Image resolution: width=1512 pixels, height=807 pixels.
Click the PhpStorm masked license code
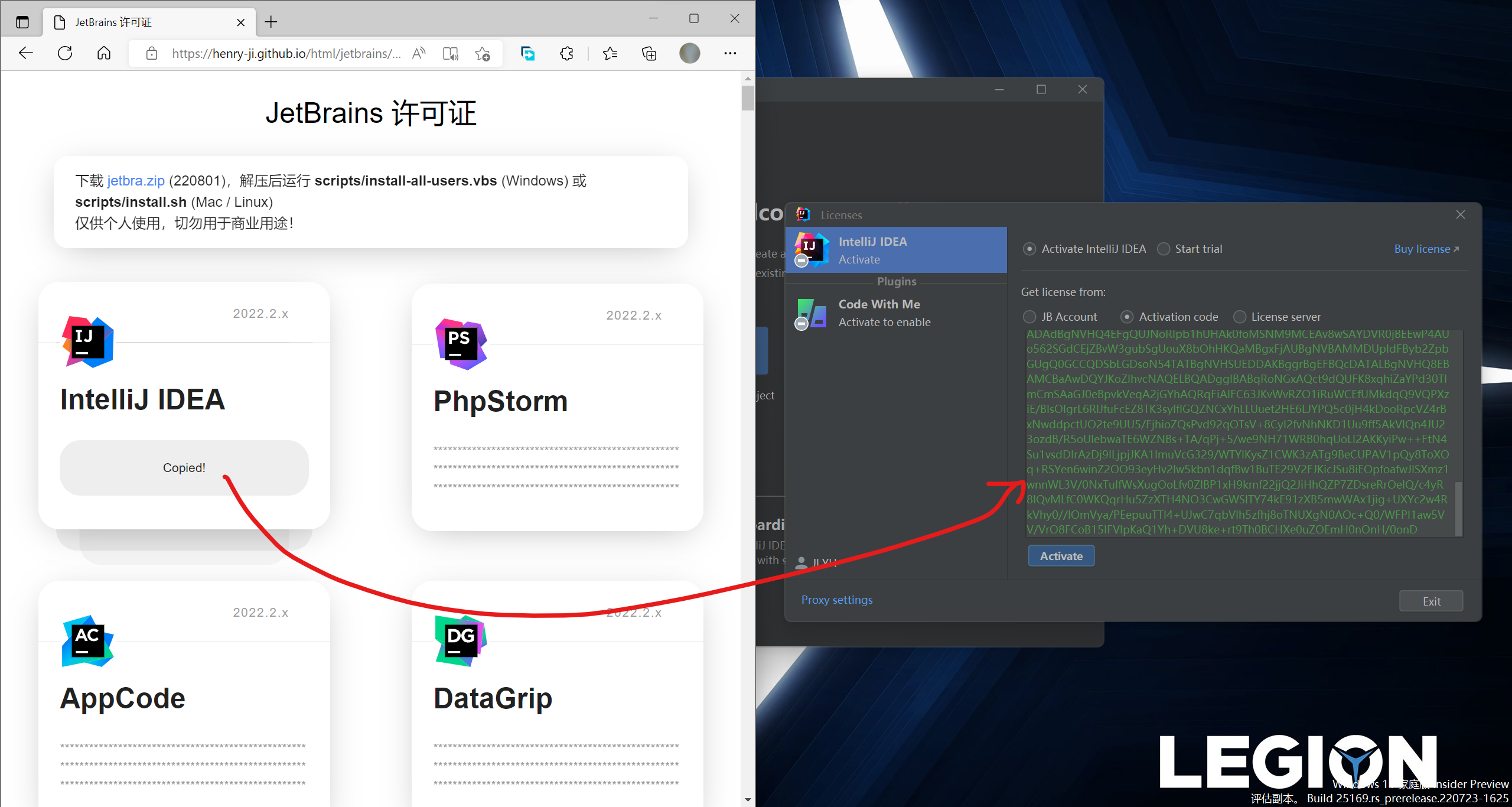(x=556, y=468)
